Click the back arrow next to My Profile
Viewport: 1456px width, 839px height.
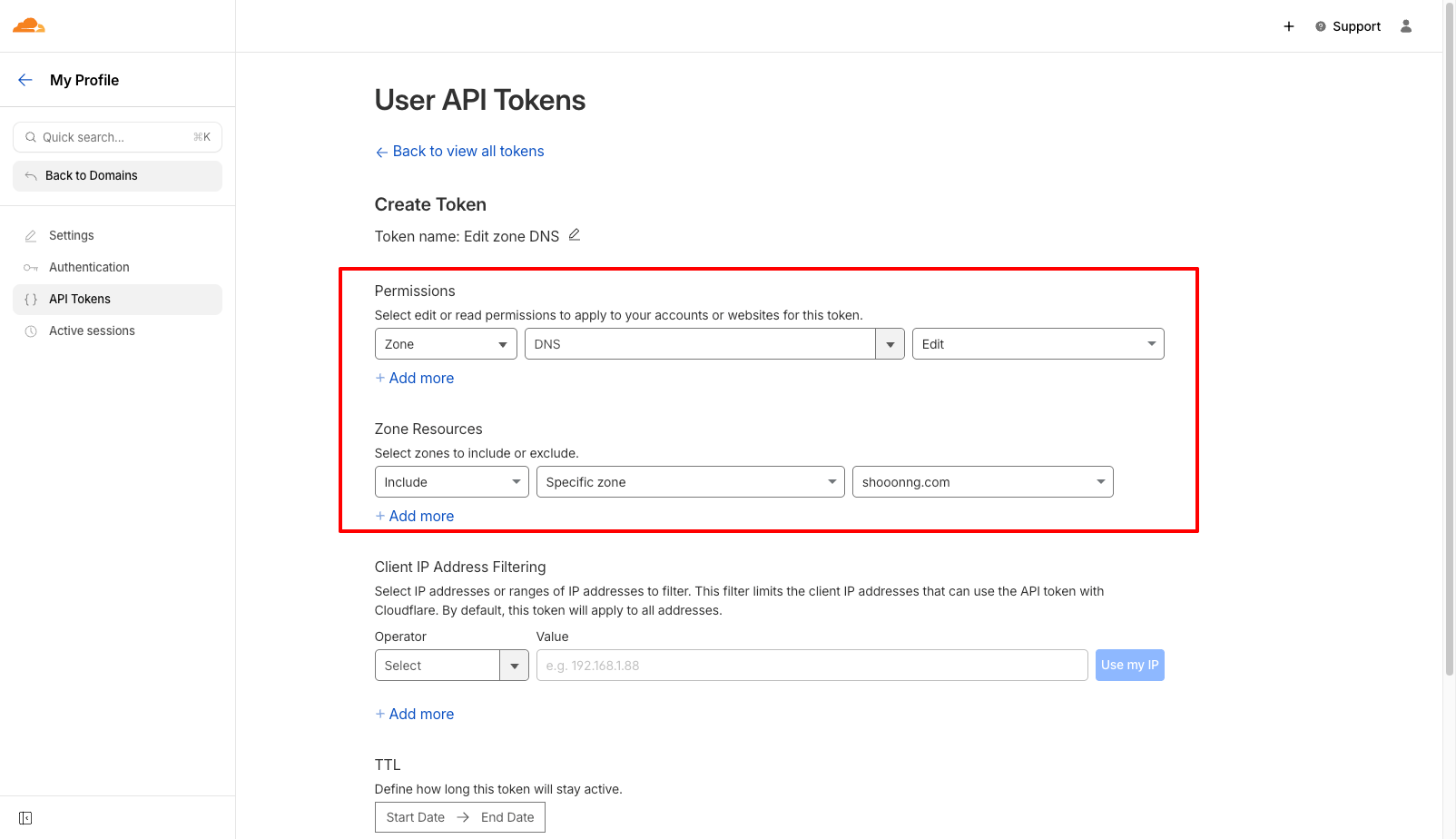(25, 80)
